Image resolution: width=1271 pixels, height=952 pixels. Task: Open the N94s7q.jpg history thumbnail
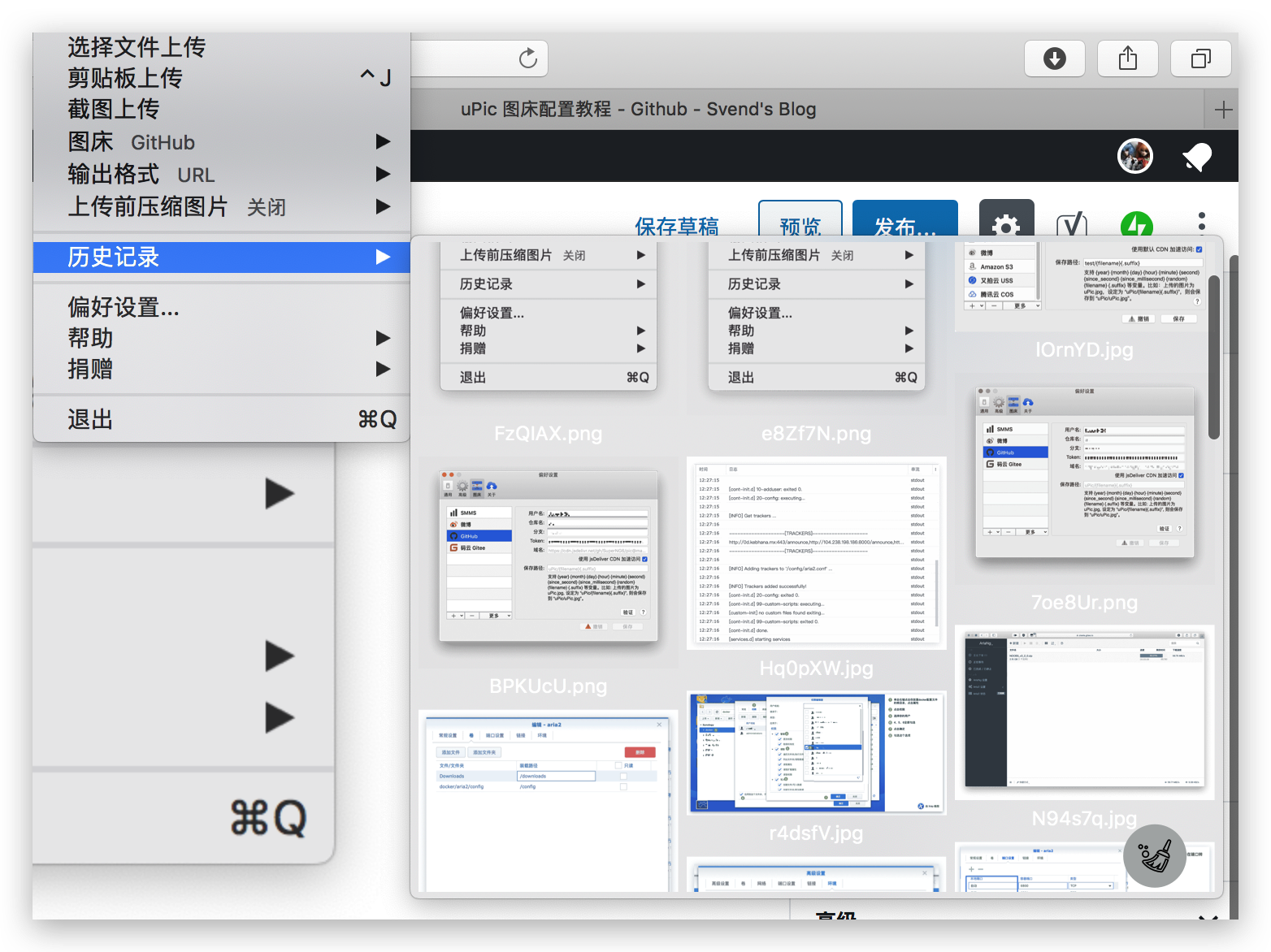point(1084,712)
